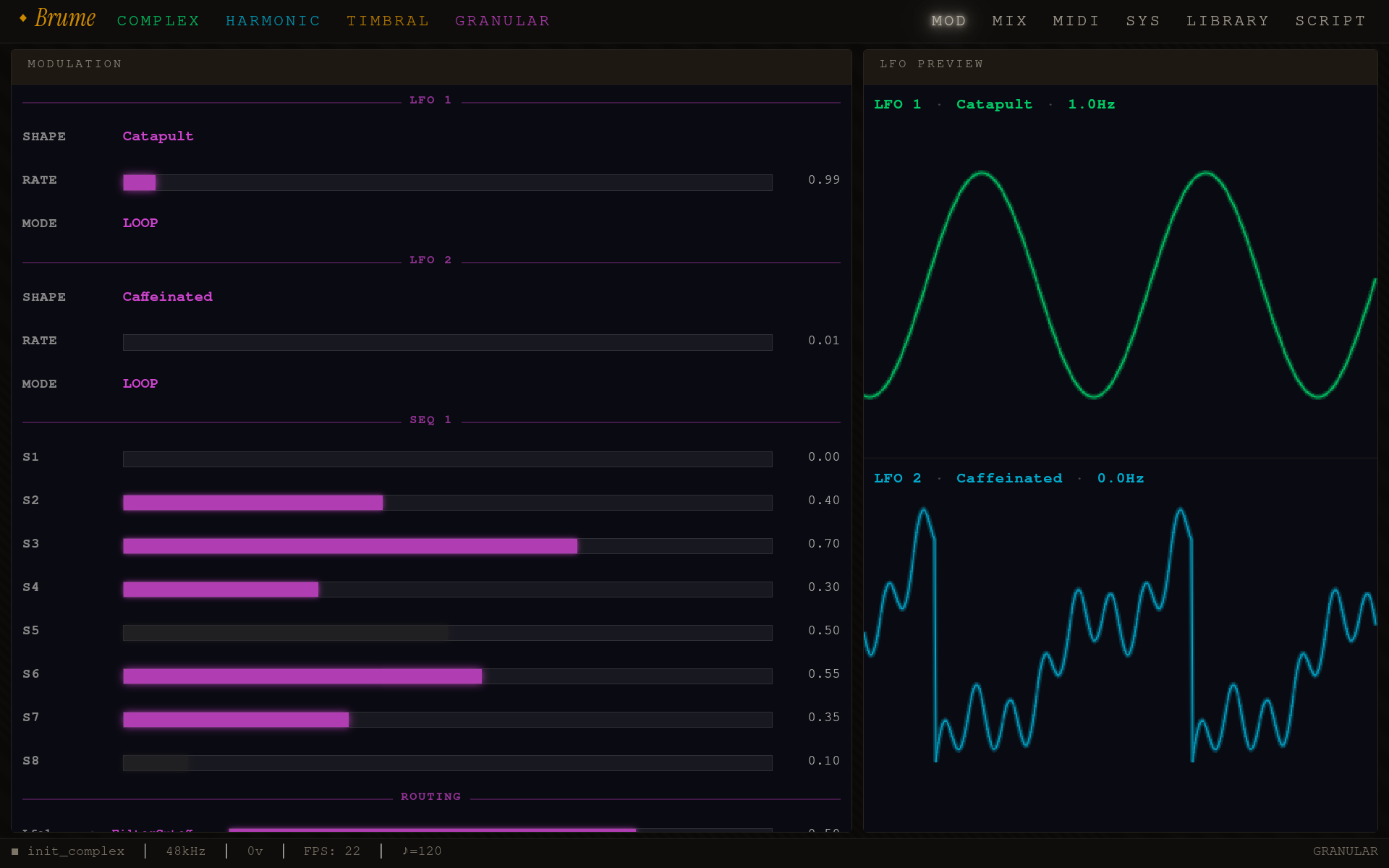Screen dimensions: 1389x868
Task: Open the SCRIPT page
Action: tap(1330, 20)
